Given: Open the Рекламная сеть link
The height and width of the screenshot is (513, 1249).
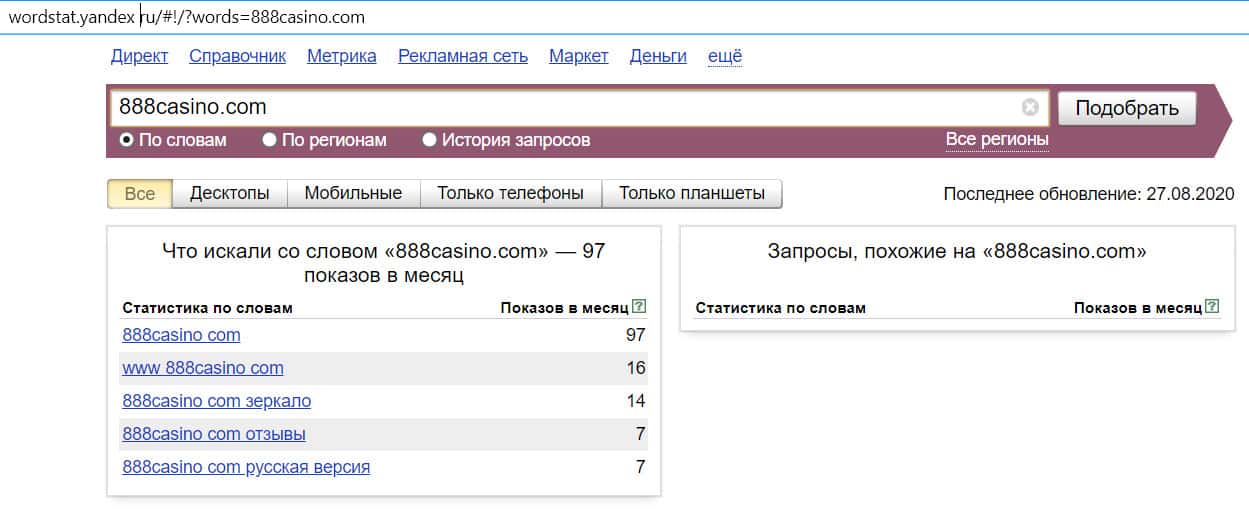Looking at the screenshot, I should tap(463, 56).
